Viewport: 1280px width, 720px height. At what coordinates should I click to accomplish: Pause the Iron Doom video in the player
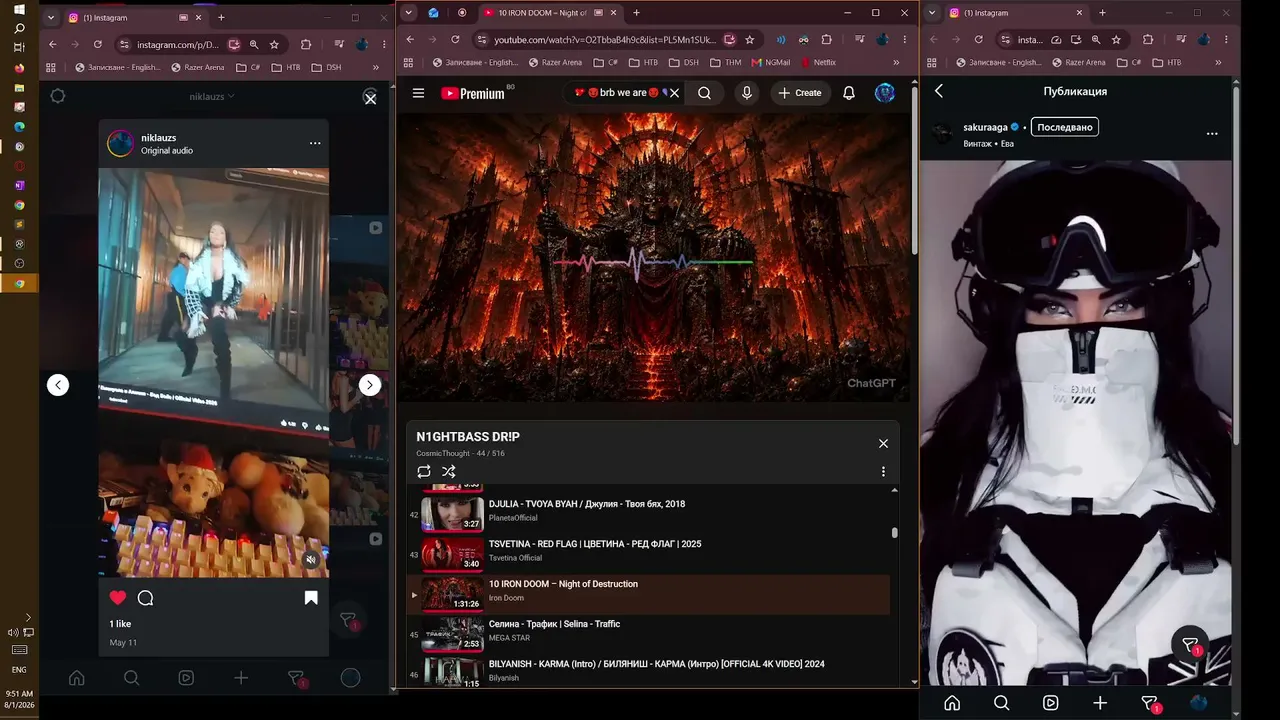pos(653,258)
